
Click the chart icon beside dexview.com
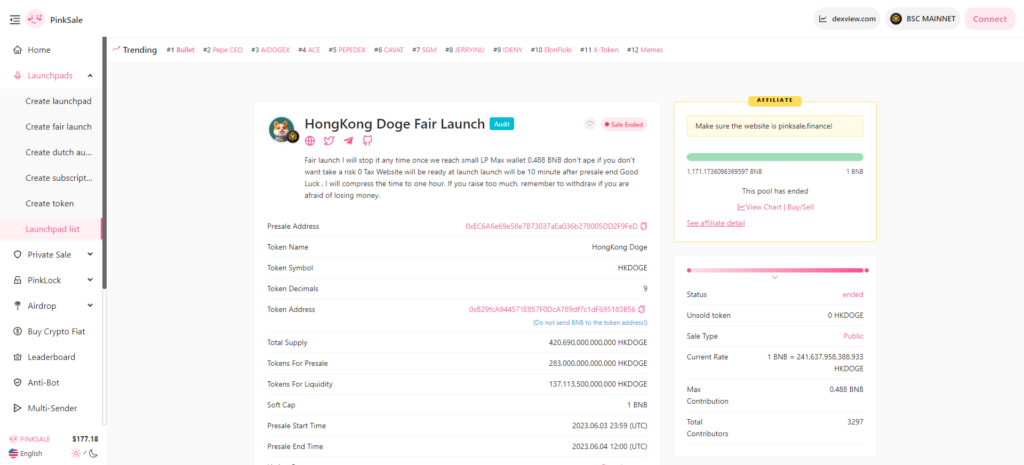[824, 19]
